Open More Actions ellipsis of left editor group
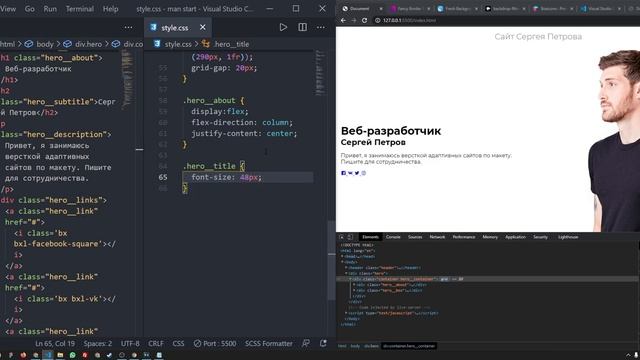The image size is (640, 360). click(128, 27)
